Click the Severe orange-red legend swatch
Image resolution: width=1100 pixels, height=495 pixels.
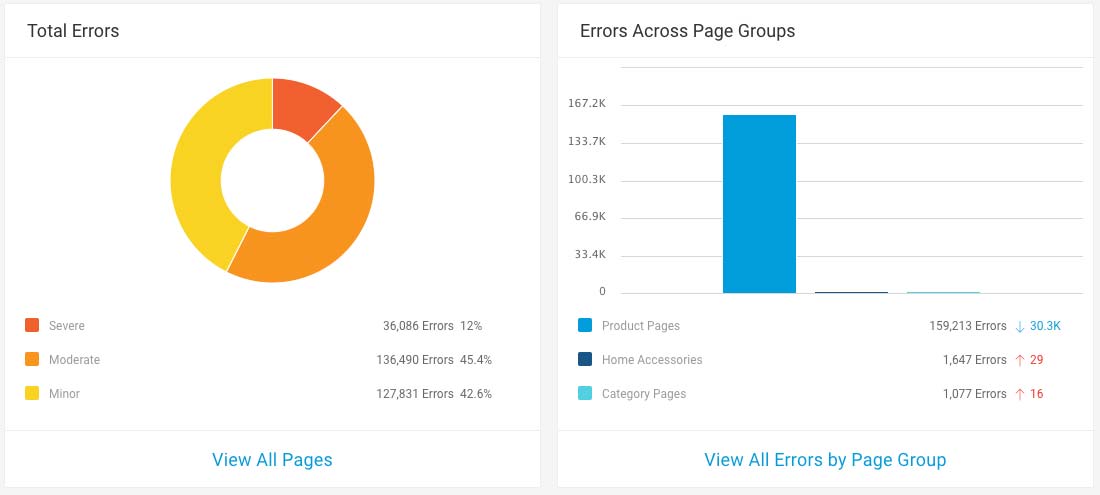32,326
